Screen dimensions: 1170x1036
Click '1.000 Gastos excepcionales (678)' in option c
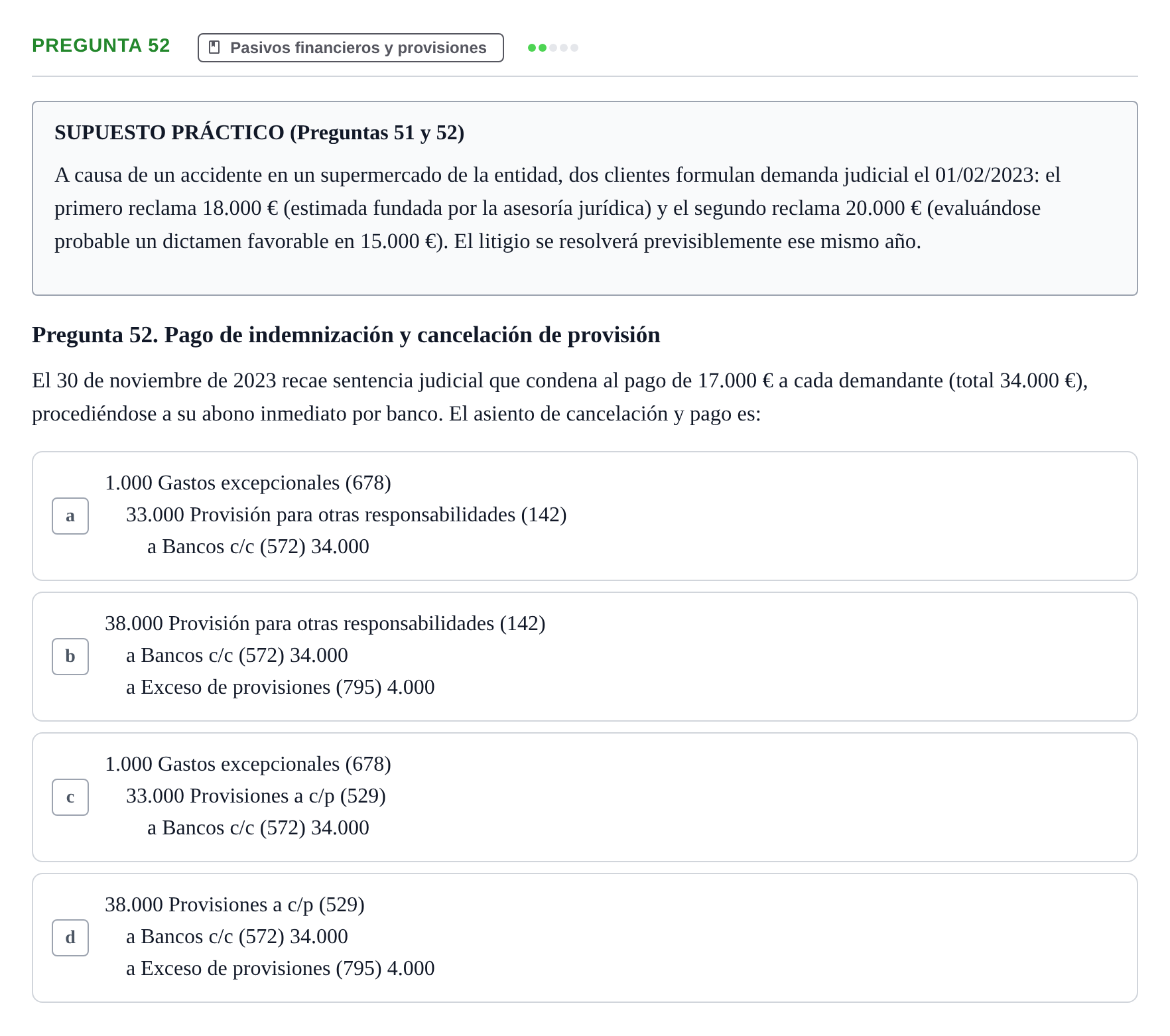(248, 764)
